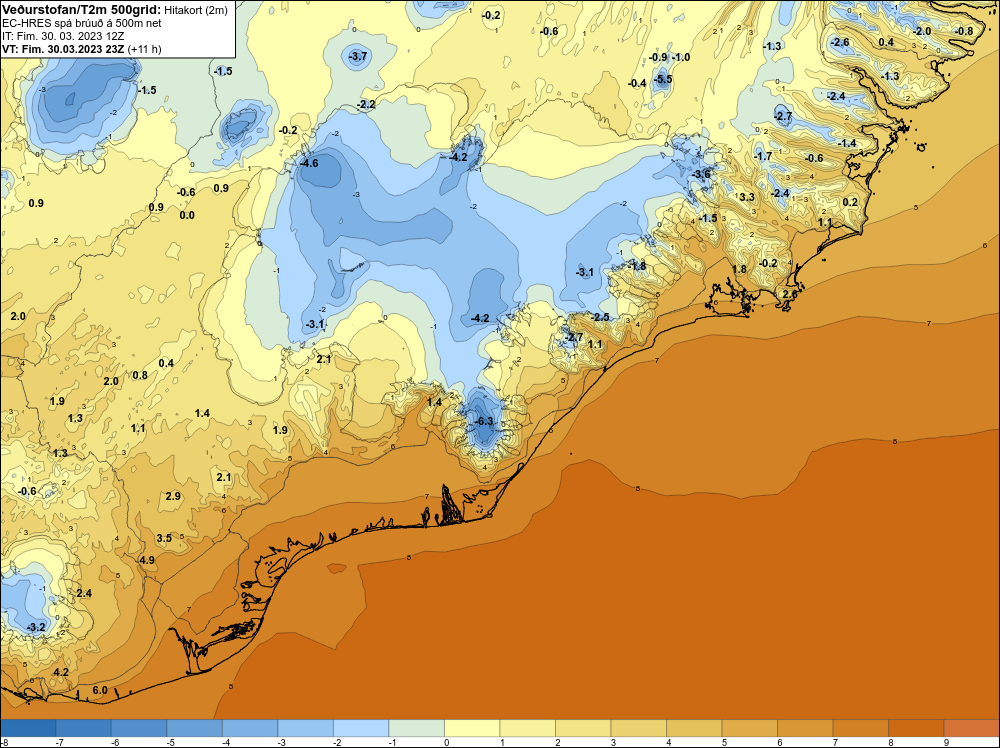Click the -6.3 temperature label
1000x748 pixels.
point(483,421)
